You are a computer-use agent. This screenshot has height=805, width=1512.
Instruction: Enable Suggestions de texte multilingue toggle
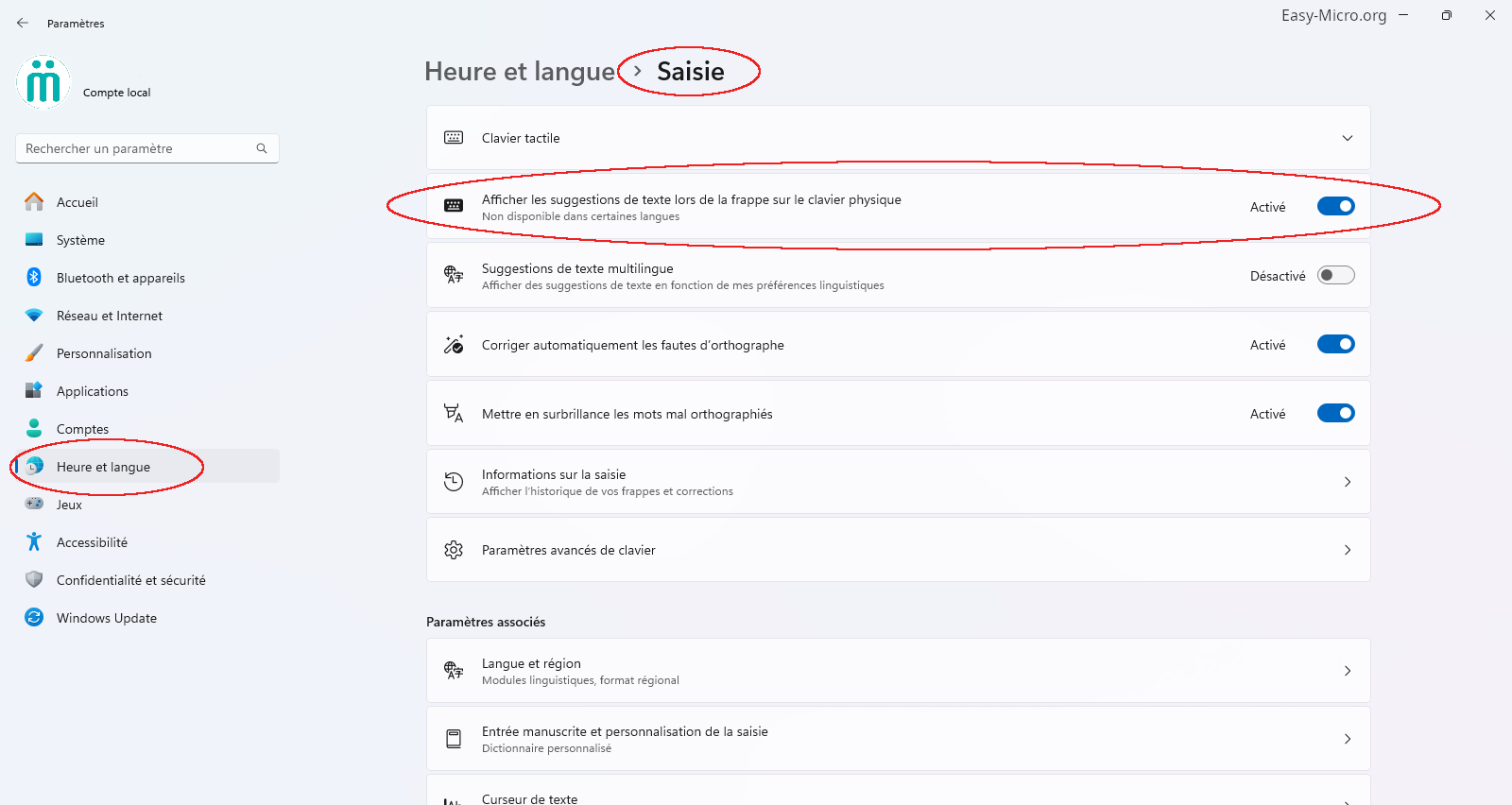click(1335, 275)
